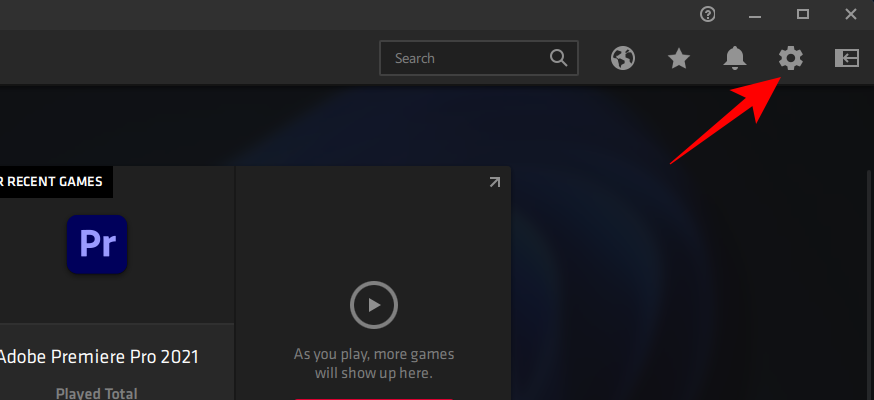This screenshot has width=874, height=400.
Task: Click the Played Total label
Action: point(96,393)
